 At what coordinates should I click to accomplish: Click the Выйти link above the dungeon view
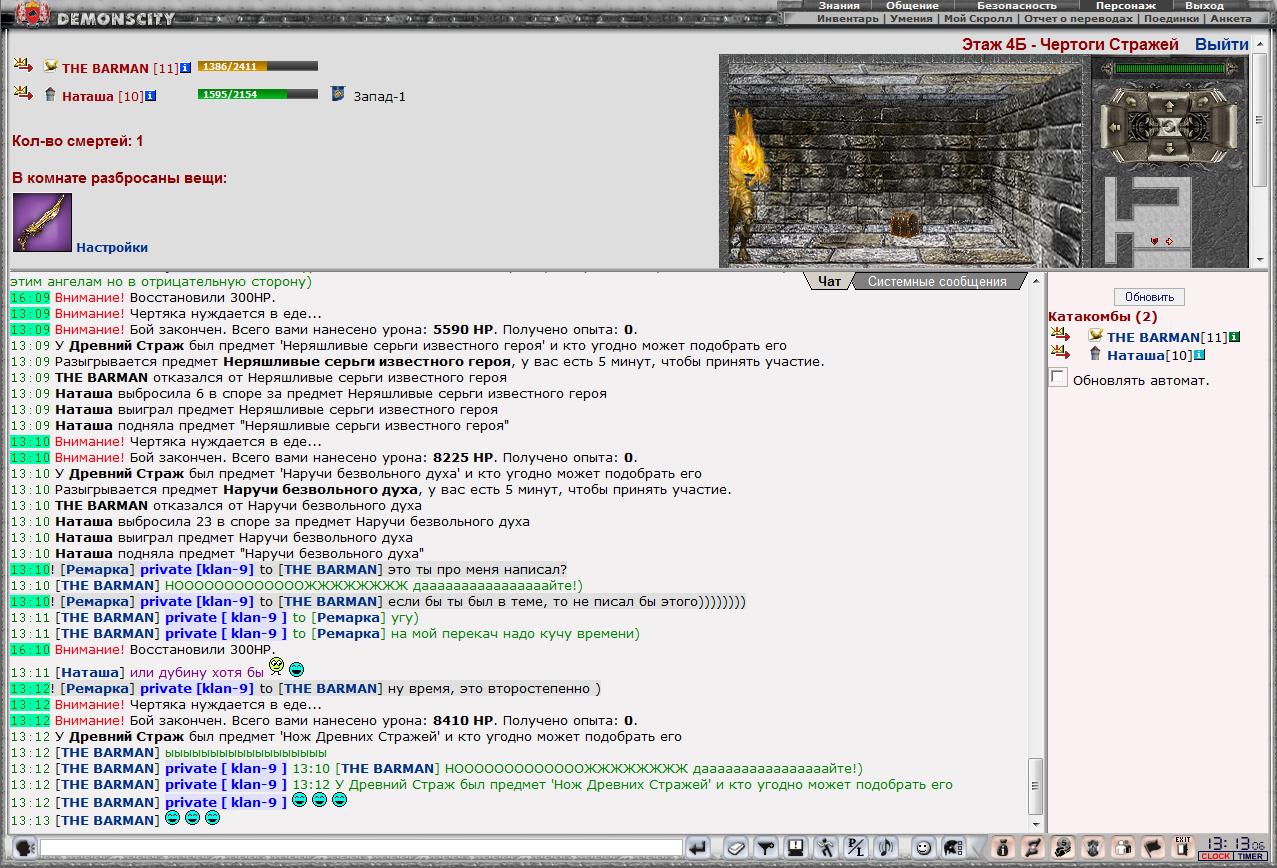pyautogui.click(x=1221, y=45)
